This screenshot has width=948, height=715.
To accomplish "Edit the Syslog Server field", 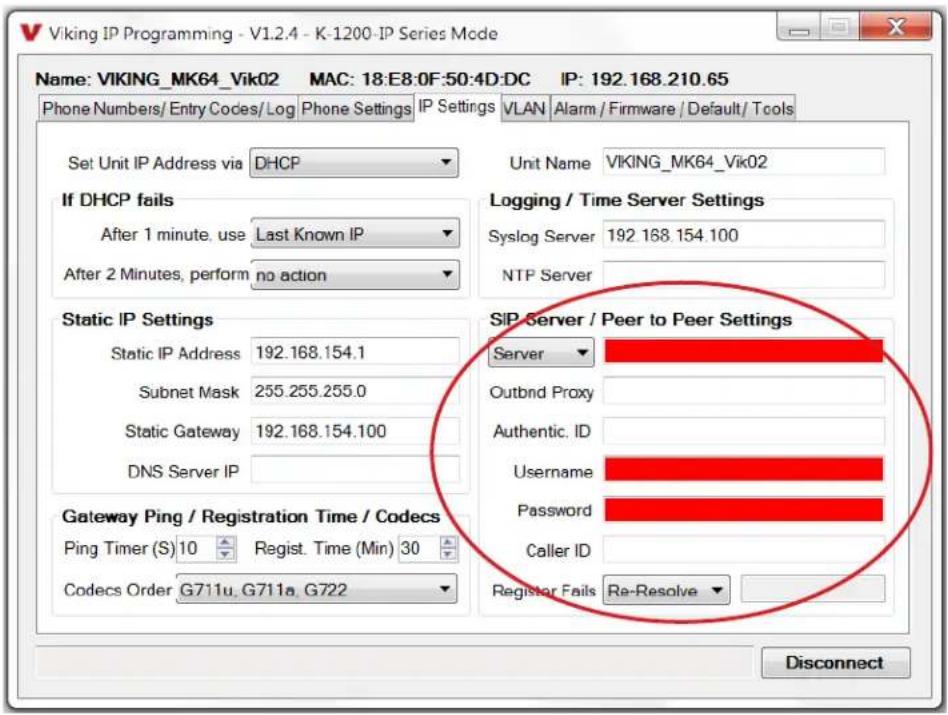I will pos(744,235).
